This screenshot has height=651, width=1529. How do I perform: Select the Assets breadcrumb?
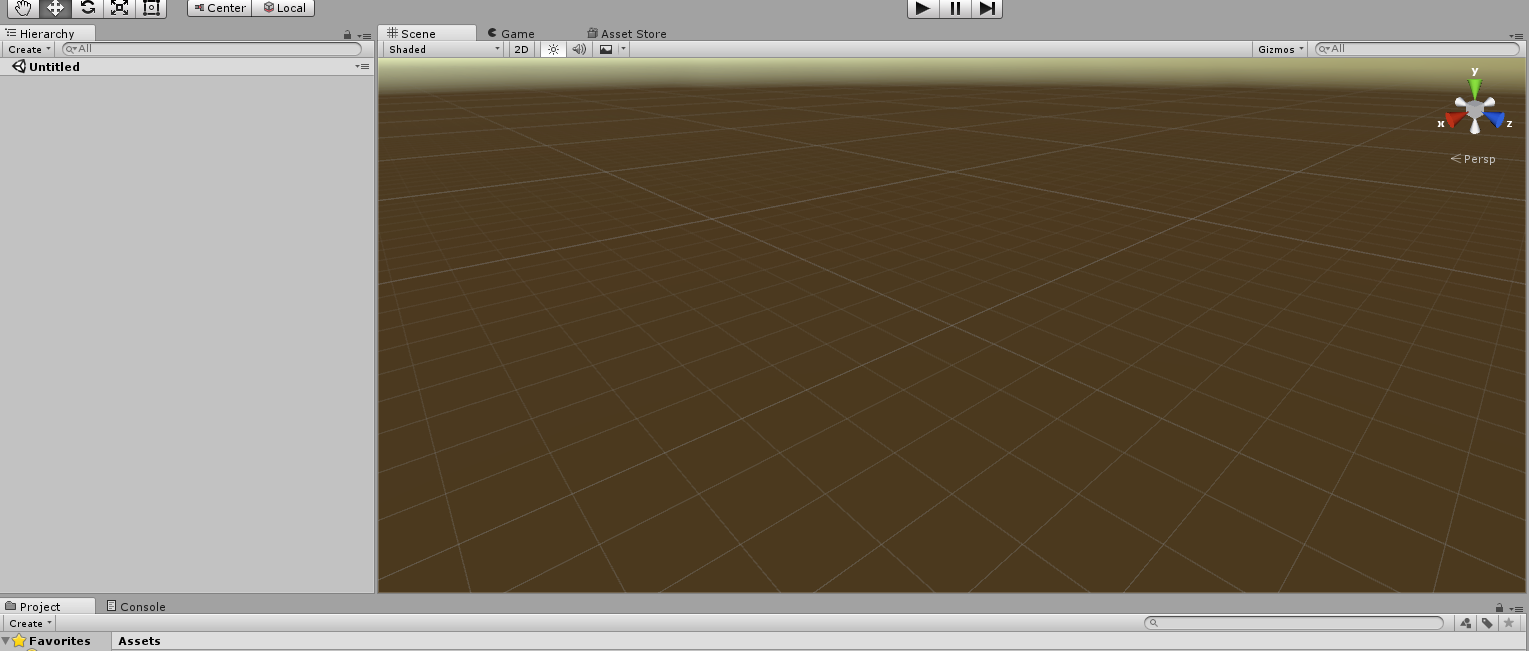[x=139, y=641]
